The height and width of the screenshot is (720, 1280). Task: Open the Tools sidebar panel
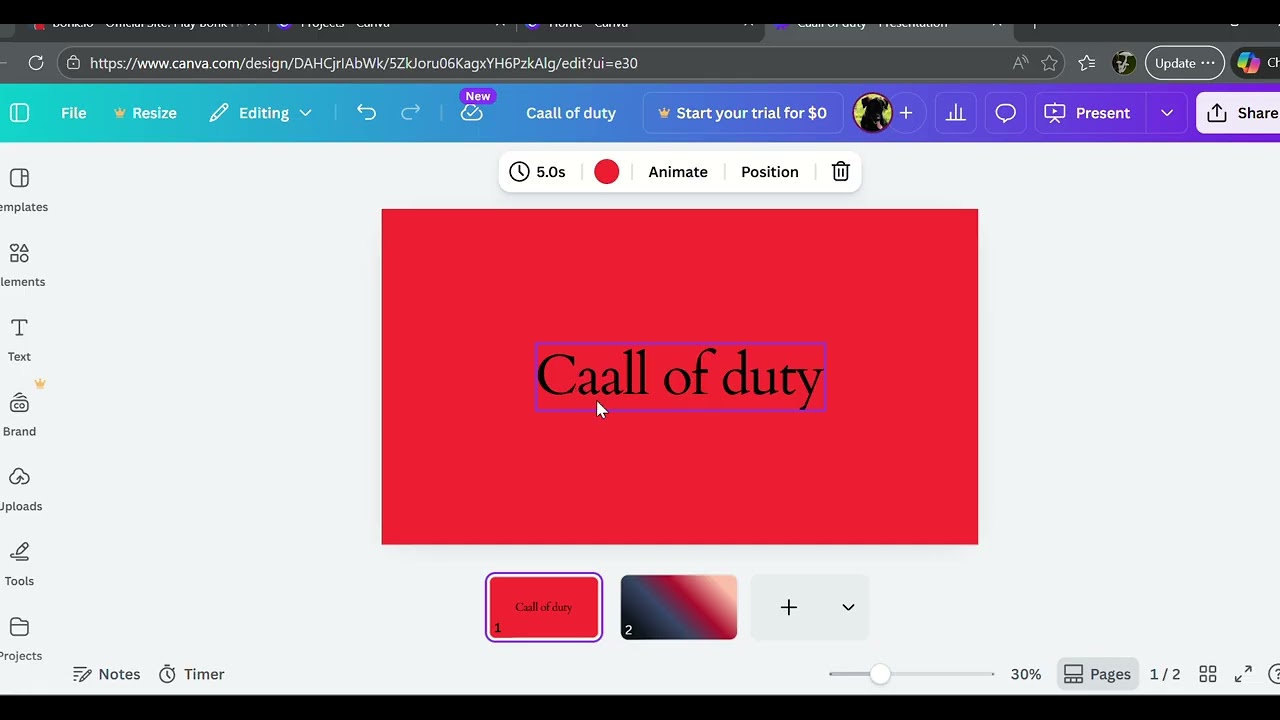coord(20,566)
